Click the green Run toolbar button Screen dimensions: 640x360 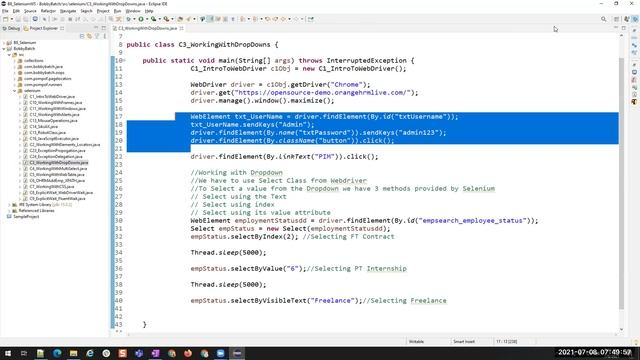point(141,19)
